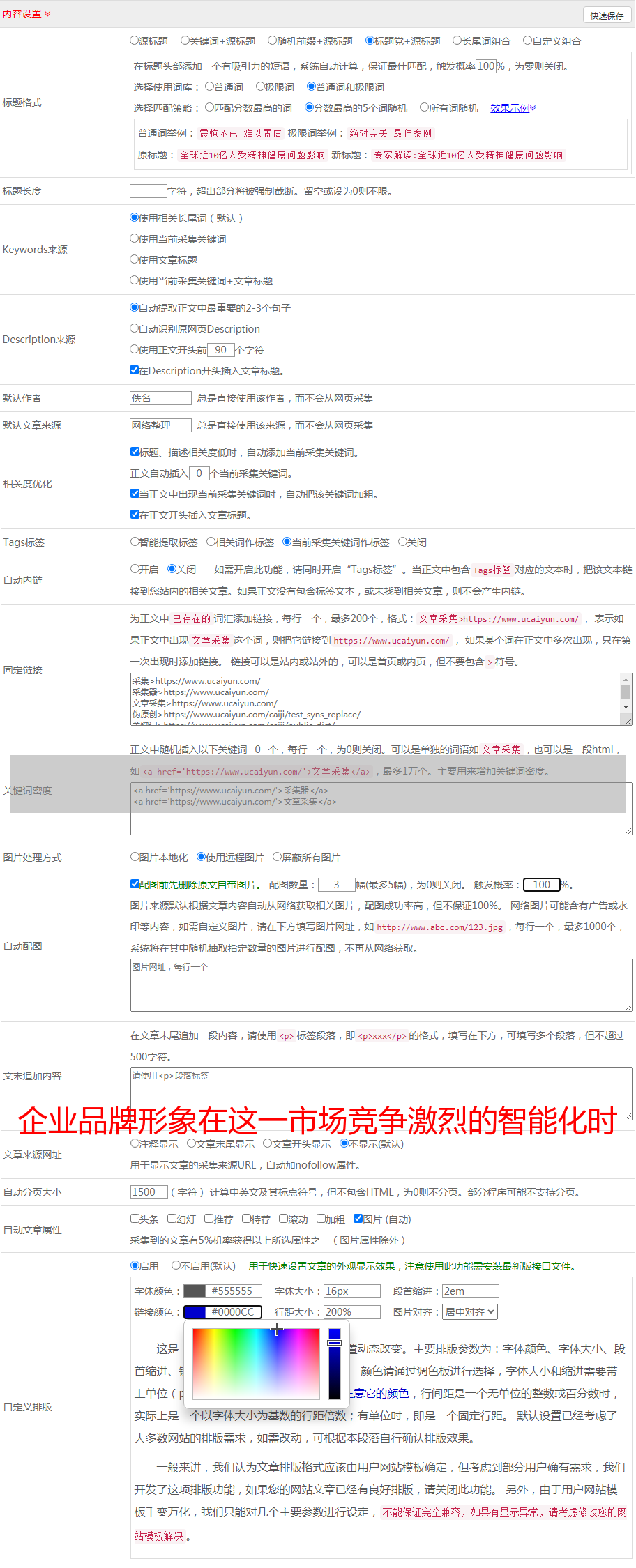The width and height of the screenshot is (636, 1568).
Task: Choose 自动提取正文中最重要的2-3个句子
Action: coord(134,307)
